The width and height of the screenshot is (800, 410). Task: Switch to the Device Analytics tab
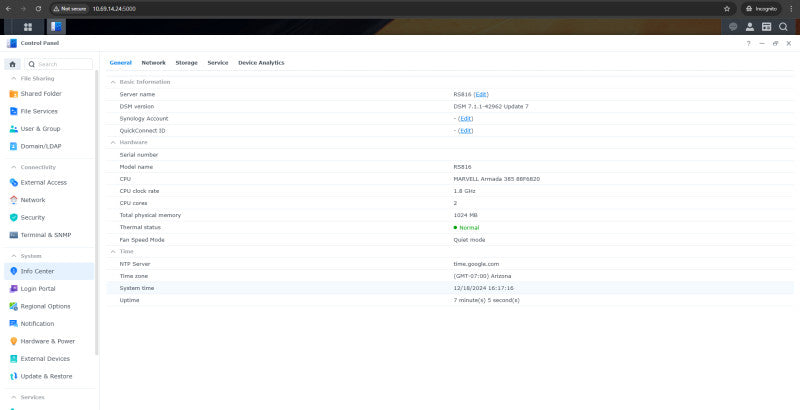pyautogui.click(x=261, y=63)
